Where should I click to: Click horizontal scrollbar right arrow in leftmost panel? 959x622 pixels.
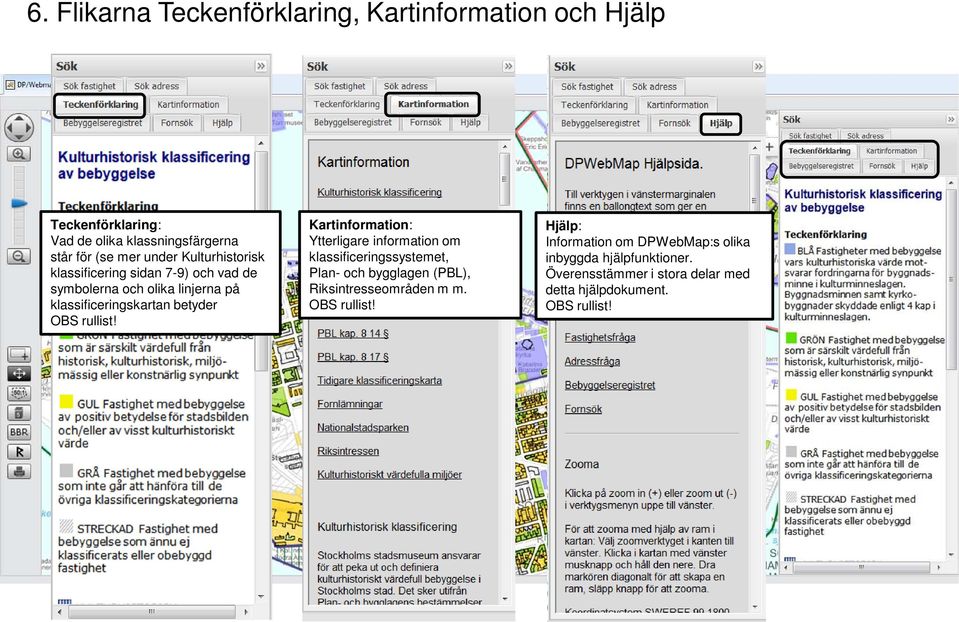(246, 611)
